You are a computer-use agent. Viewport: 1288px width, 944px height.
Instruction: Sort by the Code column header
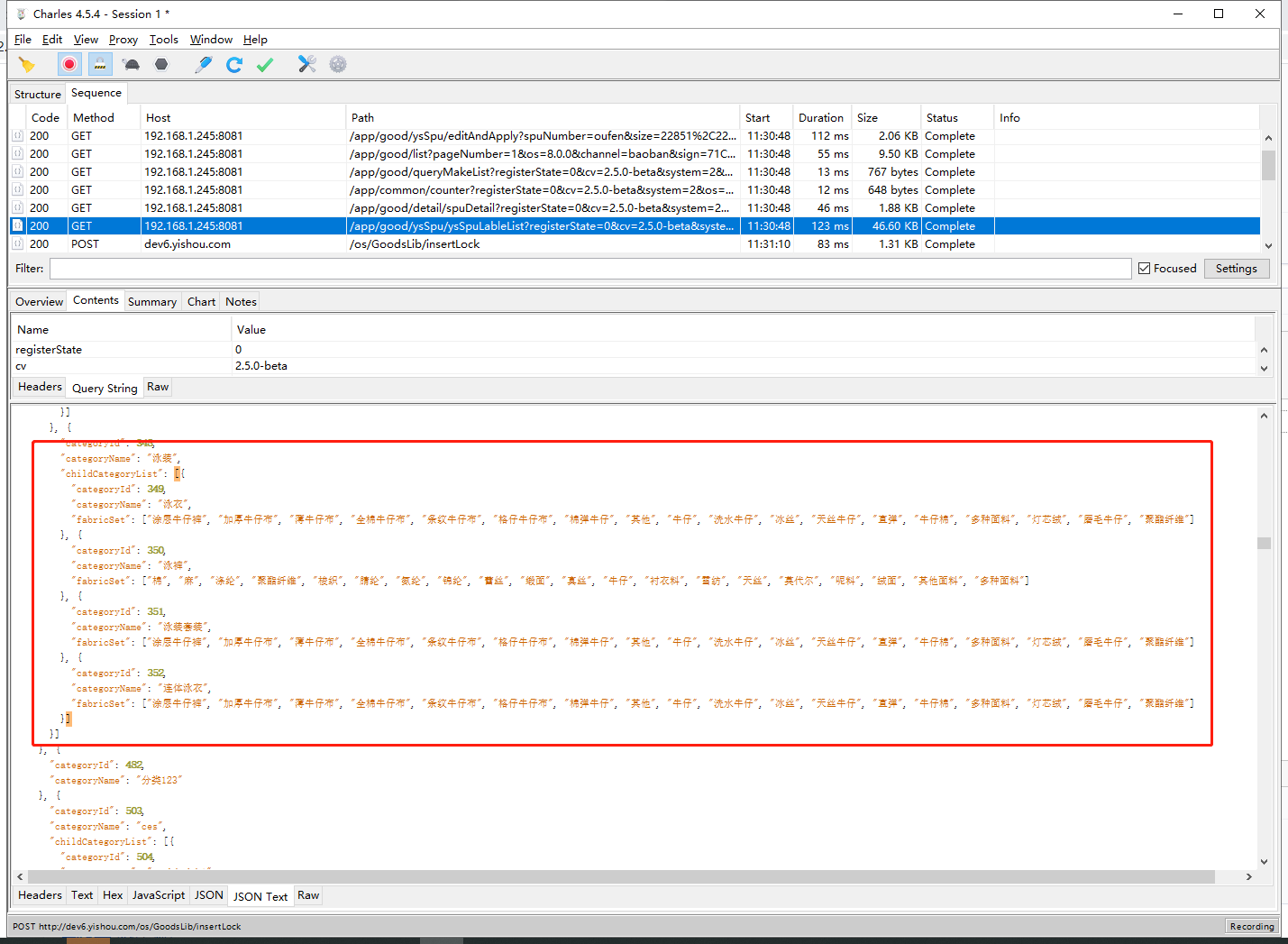[x=45, y=118]
